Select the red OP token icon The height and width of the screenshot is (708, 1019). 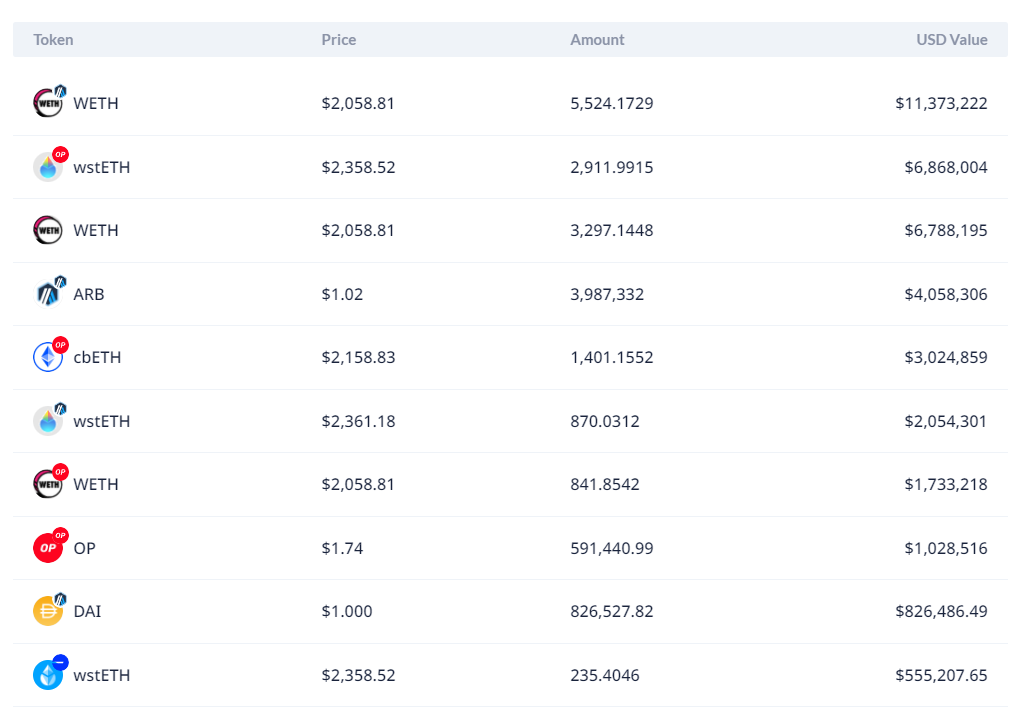(48, 548)
